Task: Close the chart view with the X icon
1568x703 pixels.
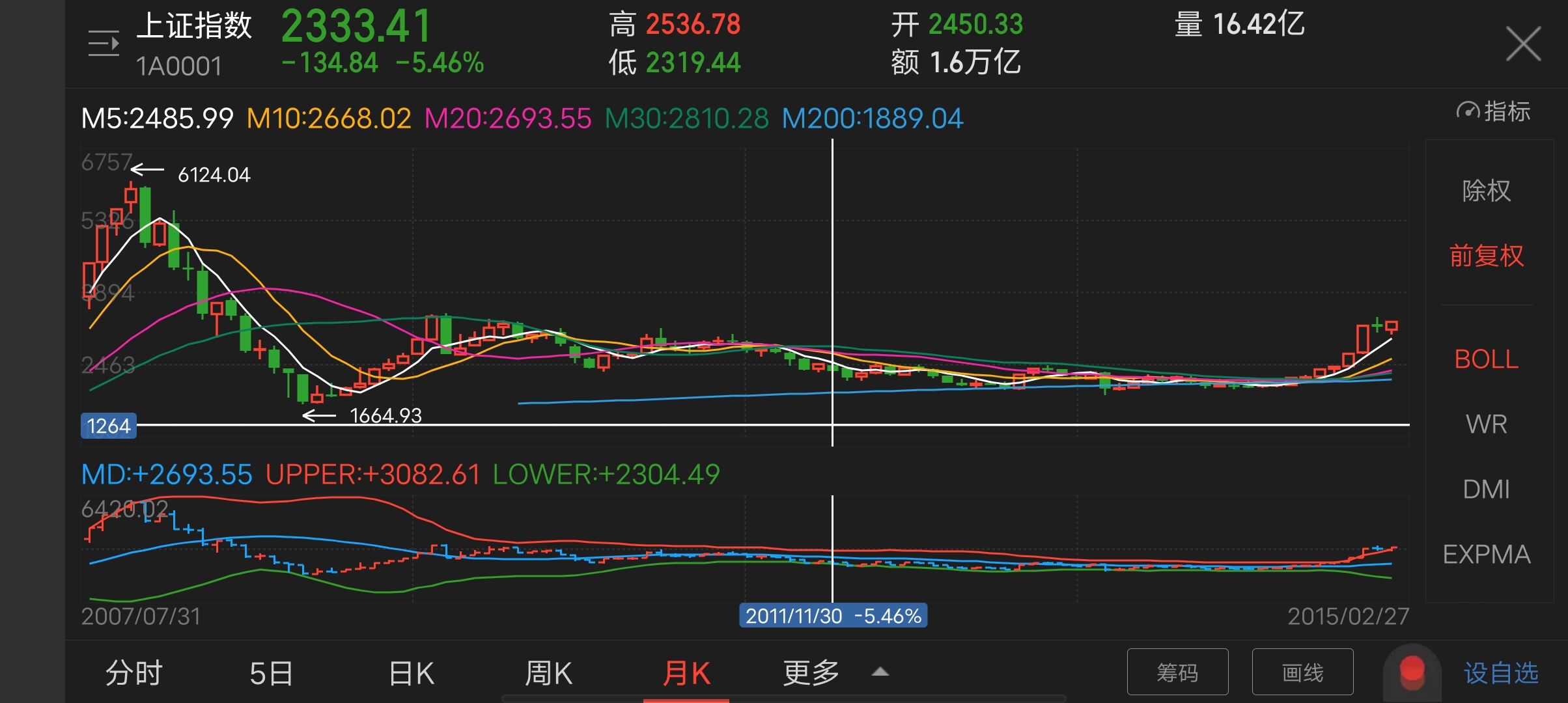Action: pyautogui.click(x=1522, y=43)
